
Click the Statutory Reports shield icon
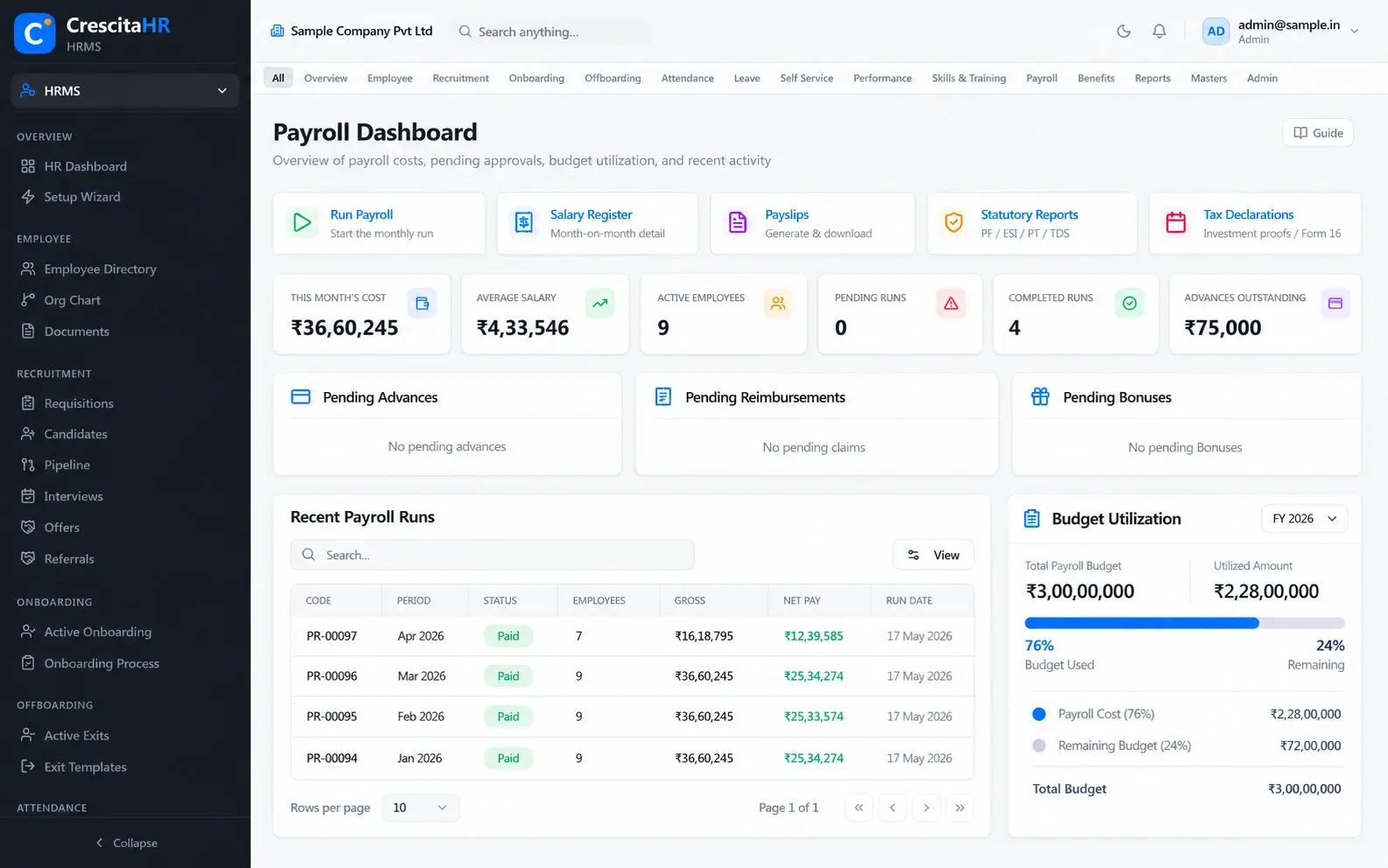click(954, 223)
